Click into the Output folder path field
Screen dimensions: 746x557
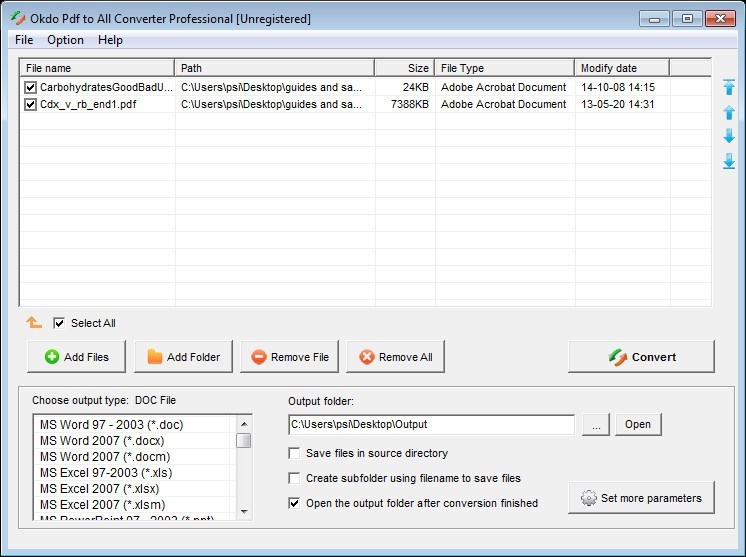(432, 424)
